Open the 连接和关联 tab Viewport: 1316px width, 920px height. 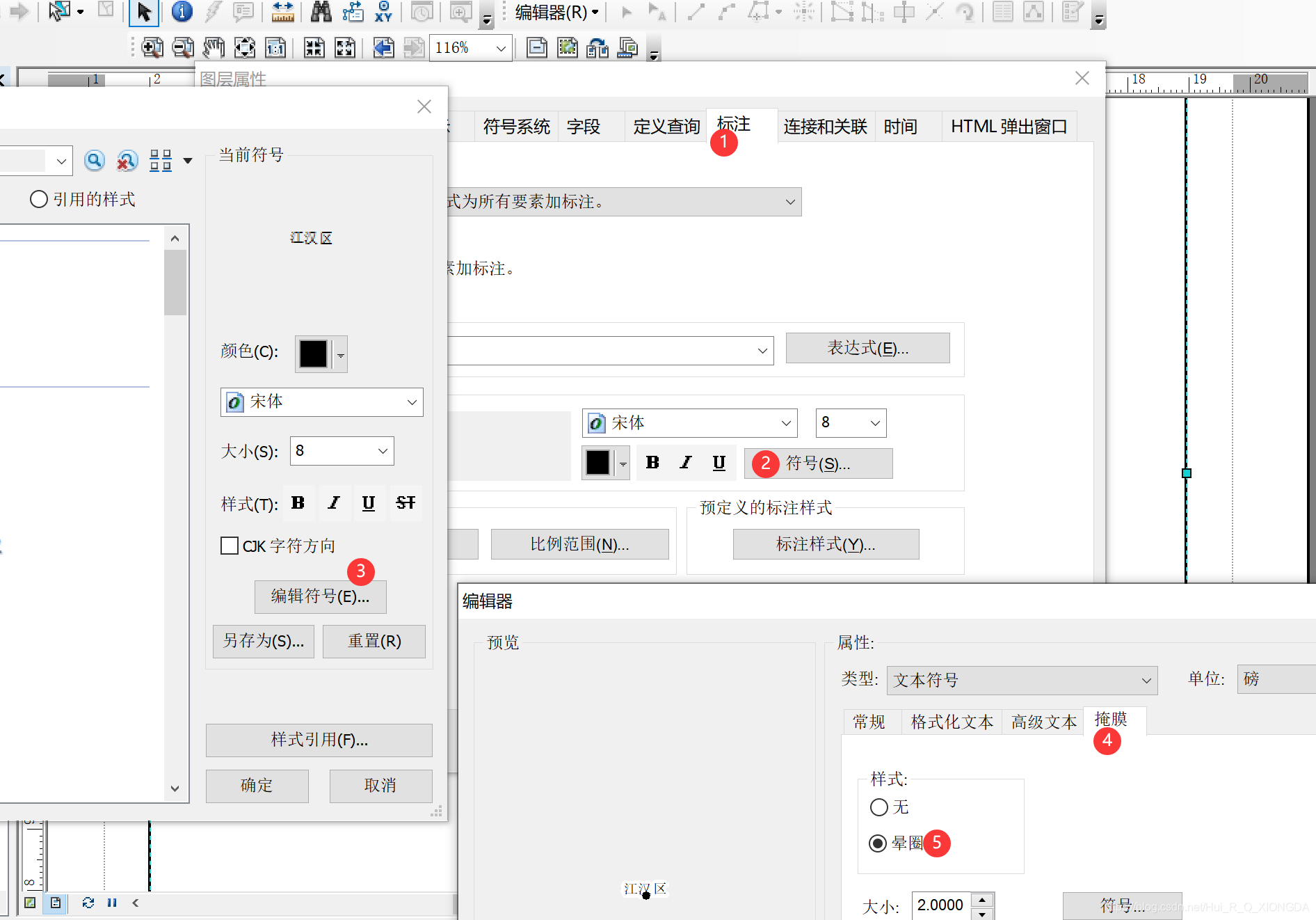tap(825, 127)
